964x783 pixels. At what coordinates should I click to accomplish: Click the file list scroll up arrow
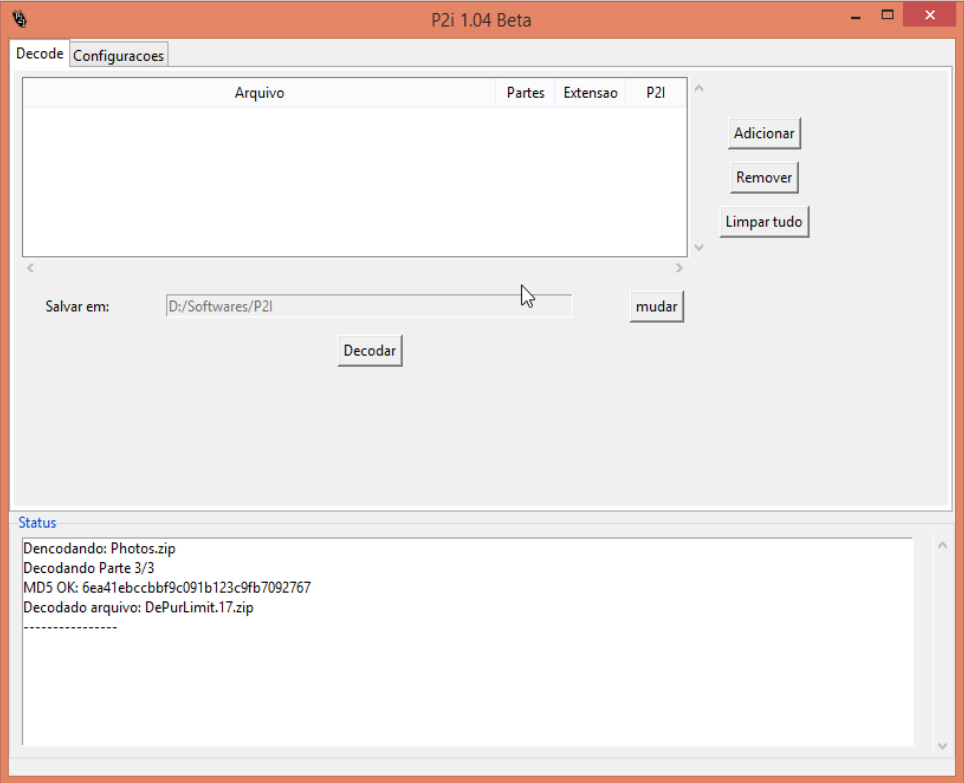pos(698,89)
